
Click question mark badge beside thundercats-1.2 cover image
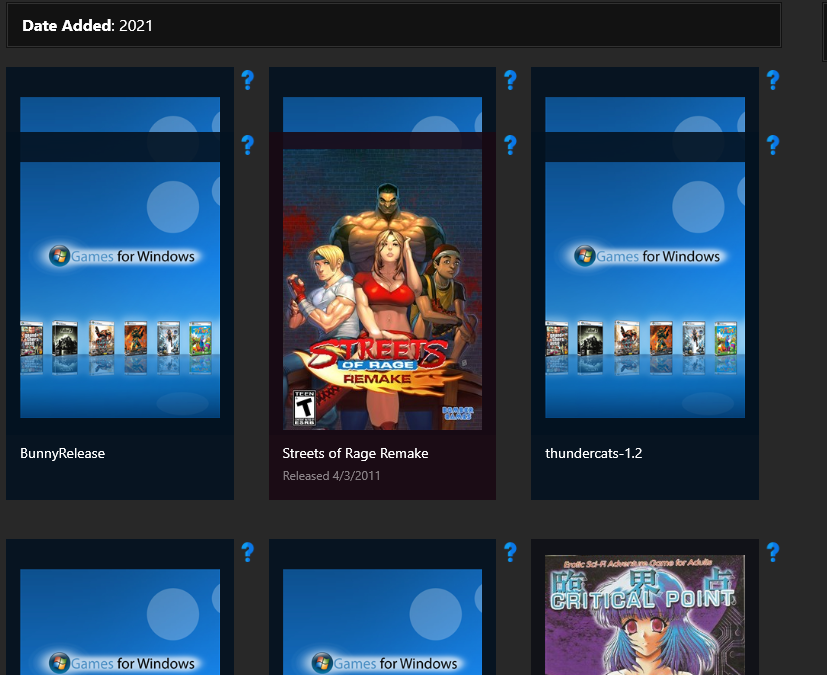tap(773, 144)
